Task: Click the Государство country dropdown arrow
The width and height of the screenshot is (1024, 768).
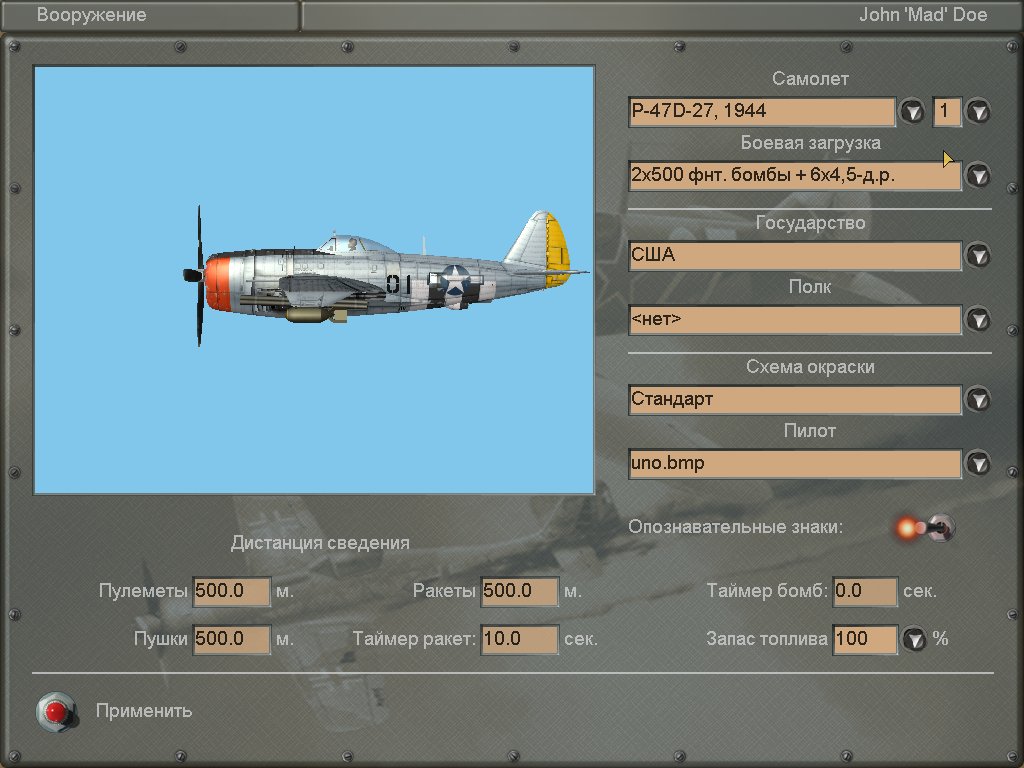Action: click(x=978, y=255)
